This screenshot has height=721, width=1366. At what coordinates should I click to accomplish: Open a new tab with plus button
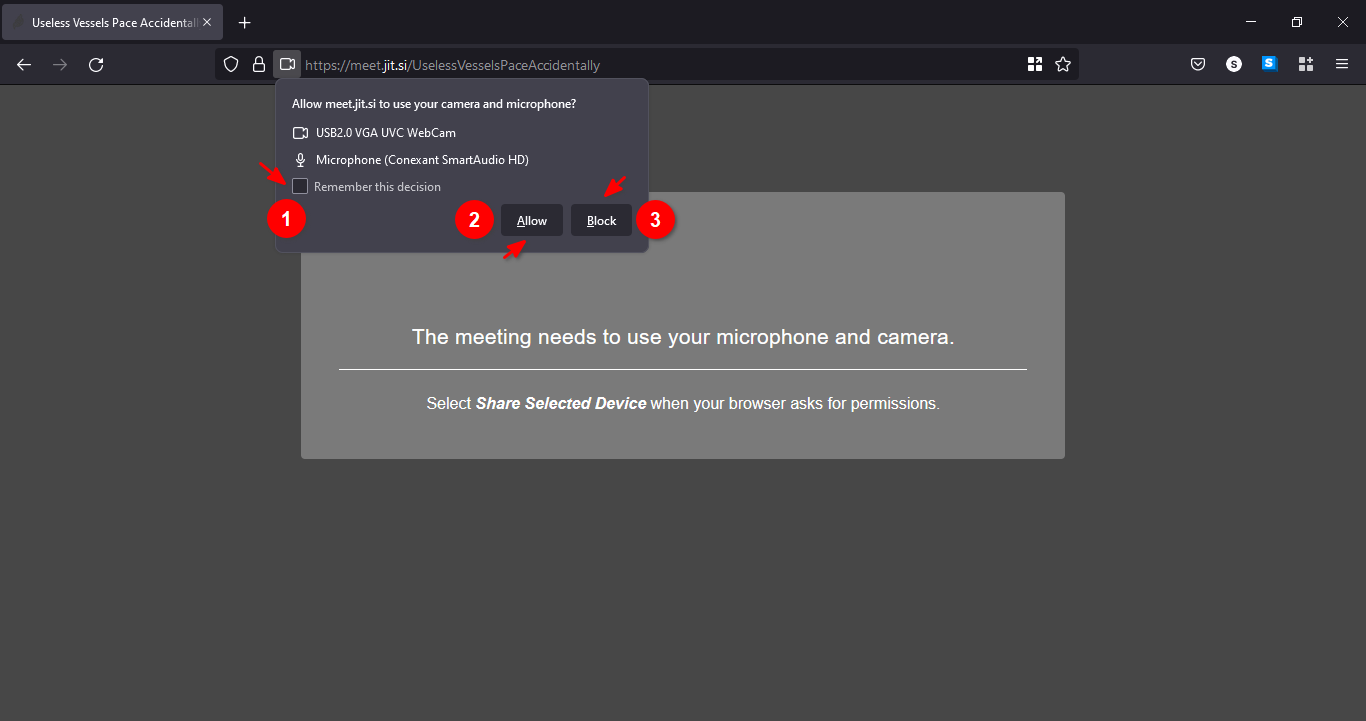[245, 22]
